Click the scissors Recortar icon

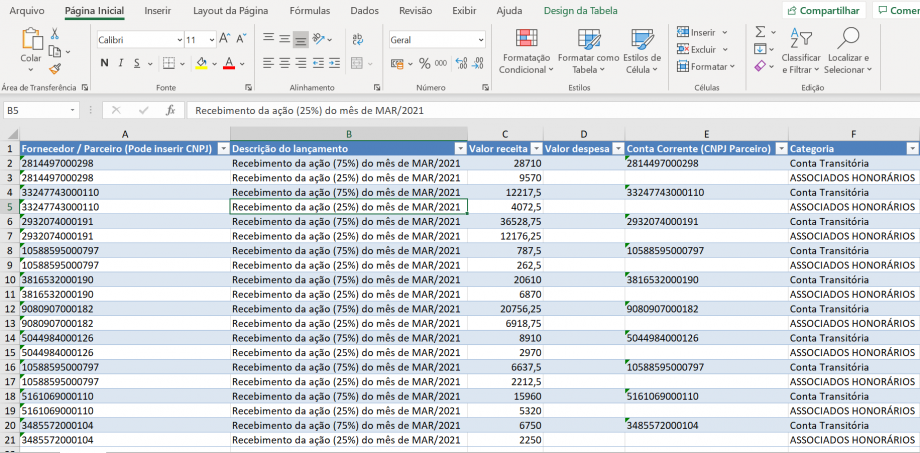(55, 32)
